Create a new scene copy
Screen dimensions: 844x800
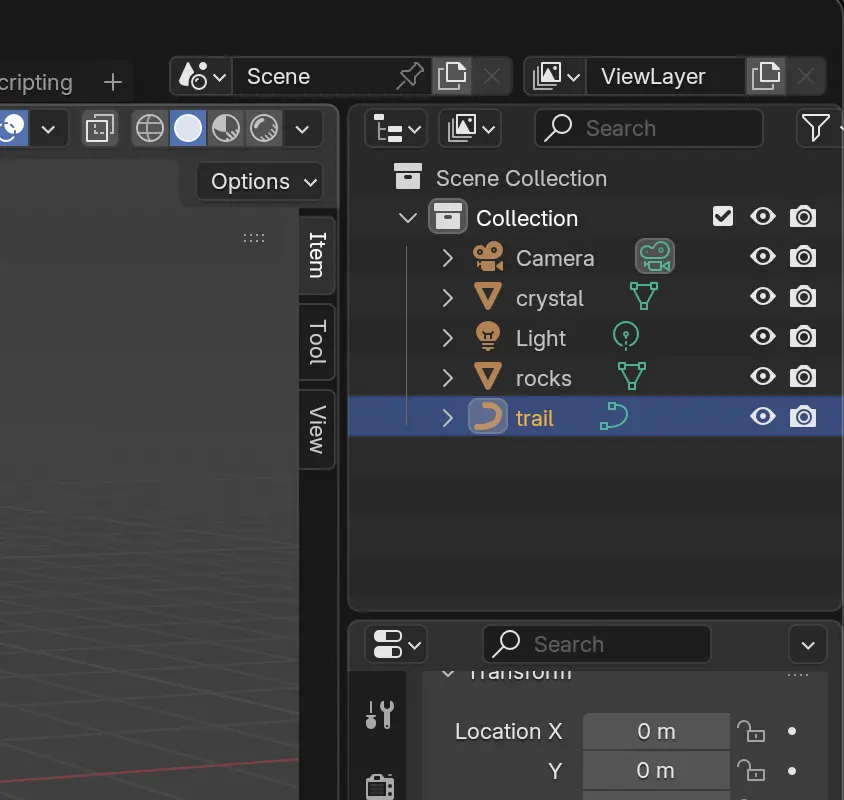click(x=453, y=76)
